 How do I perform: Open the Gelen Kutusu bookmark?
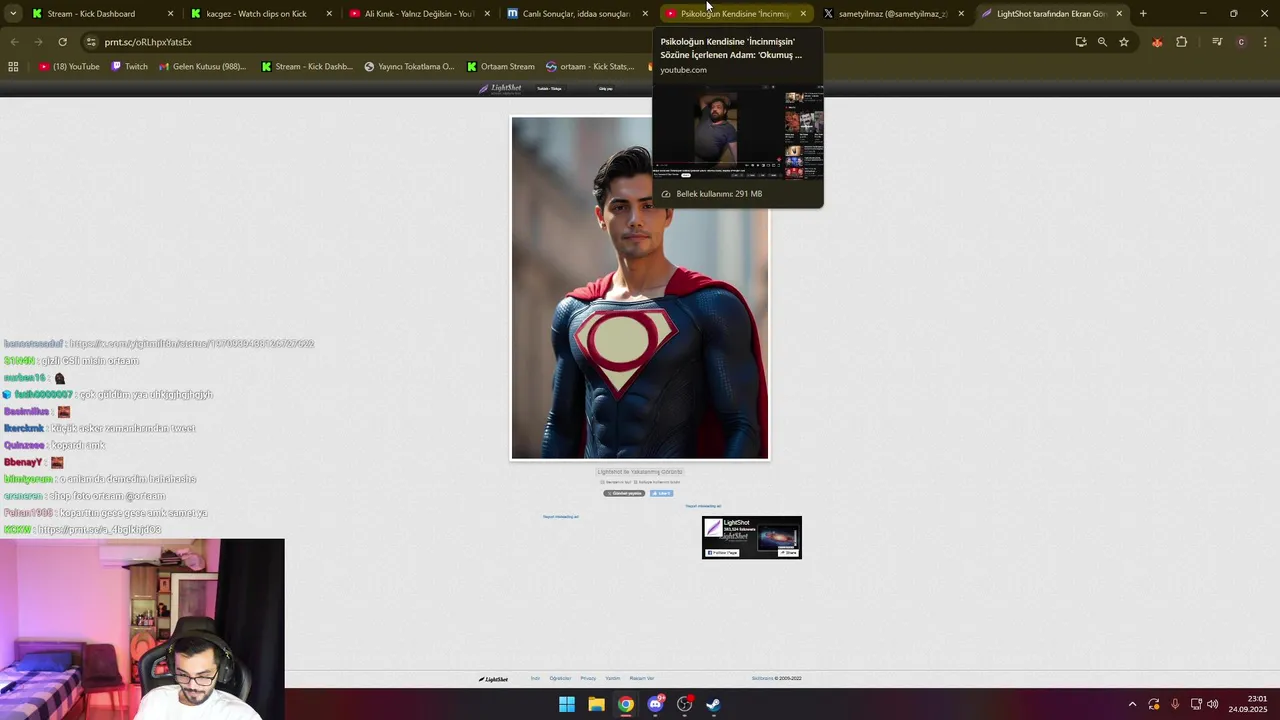pos(201,67)
